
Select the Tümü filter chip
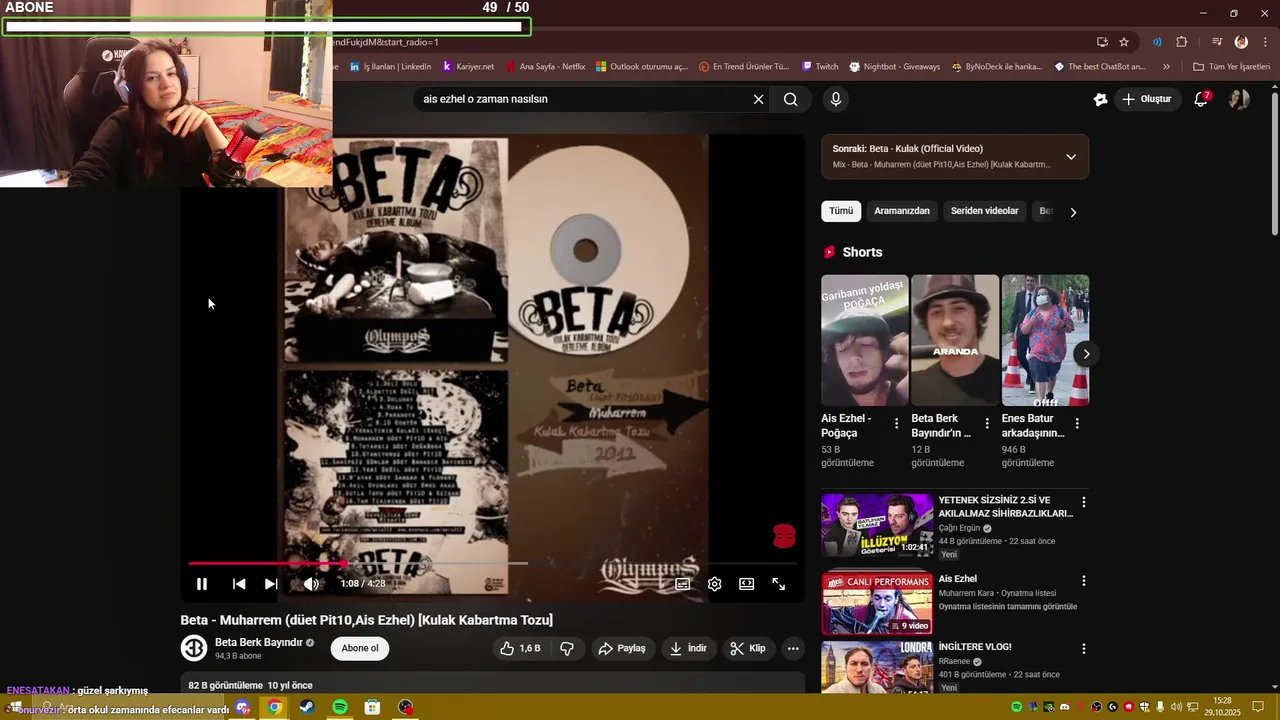coord(841,211)
